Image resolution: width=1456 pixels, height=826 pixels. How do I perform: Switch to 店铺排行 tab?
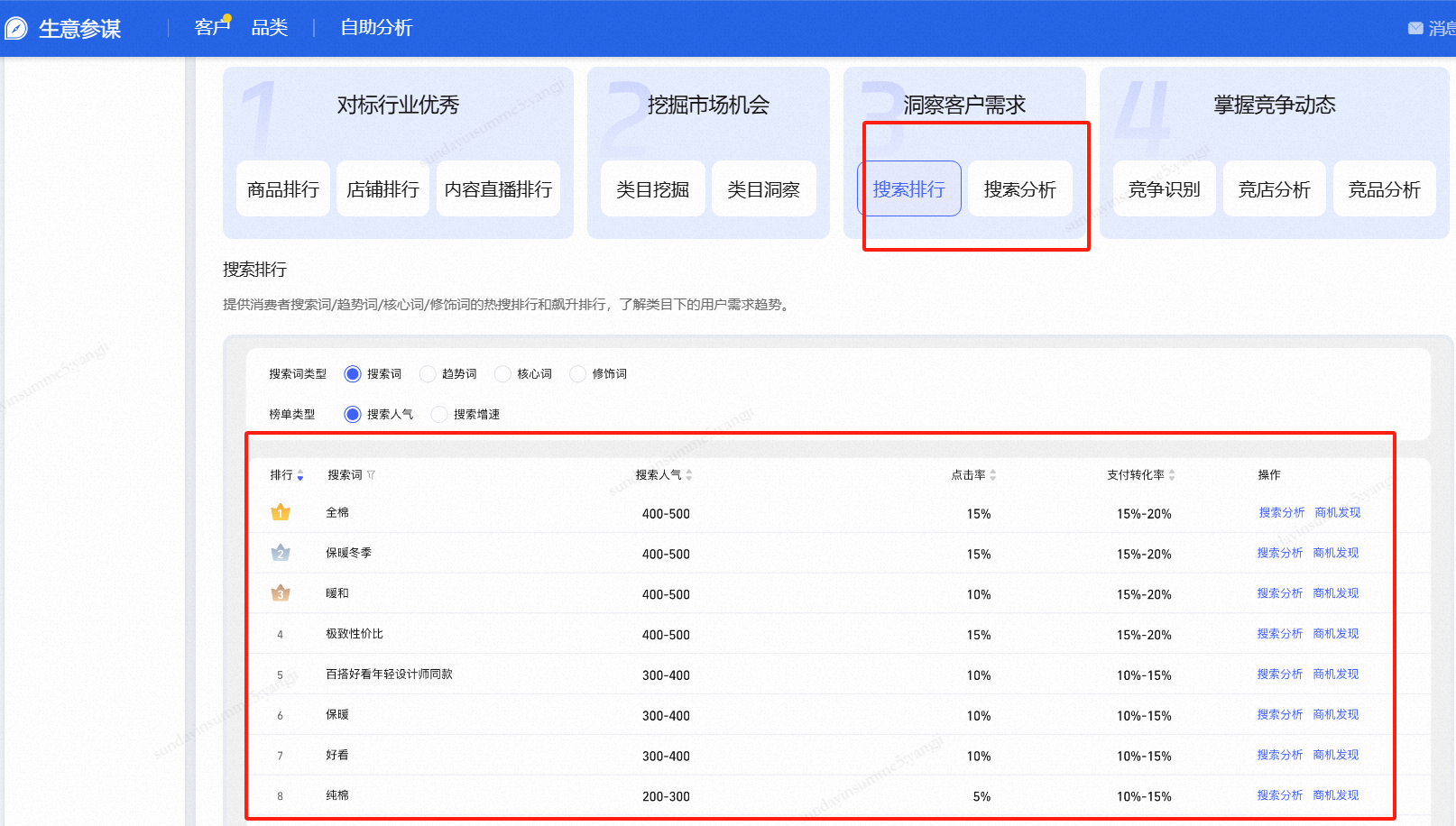(x=382, y=189)
